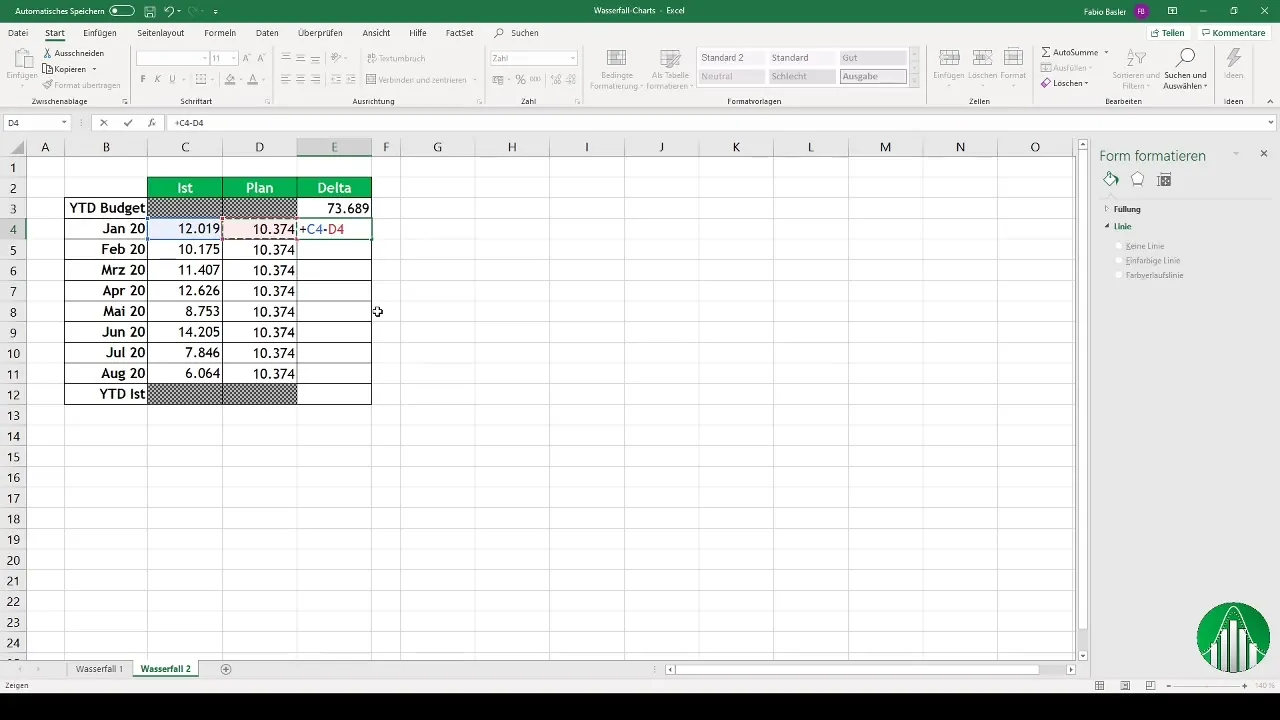Click the Kopieren copy icon
The height and width of the screenshot is (720, 1280).
pos(47,69)
